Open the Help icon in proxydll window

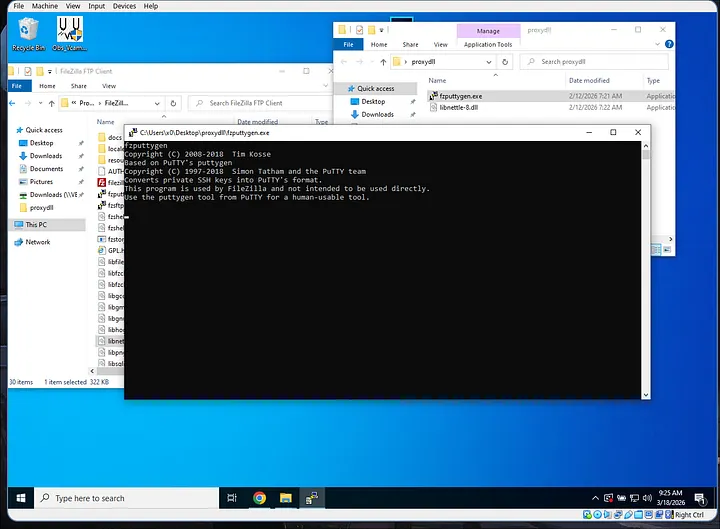pos(669,44)
